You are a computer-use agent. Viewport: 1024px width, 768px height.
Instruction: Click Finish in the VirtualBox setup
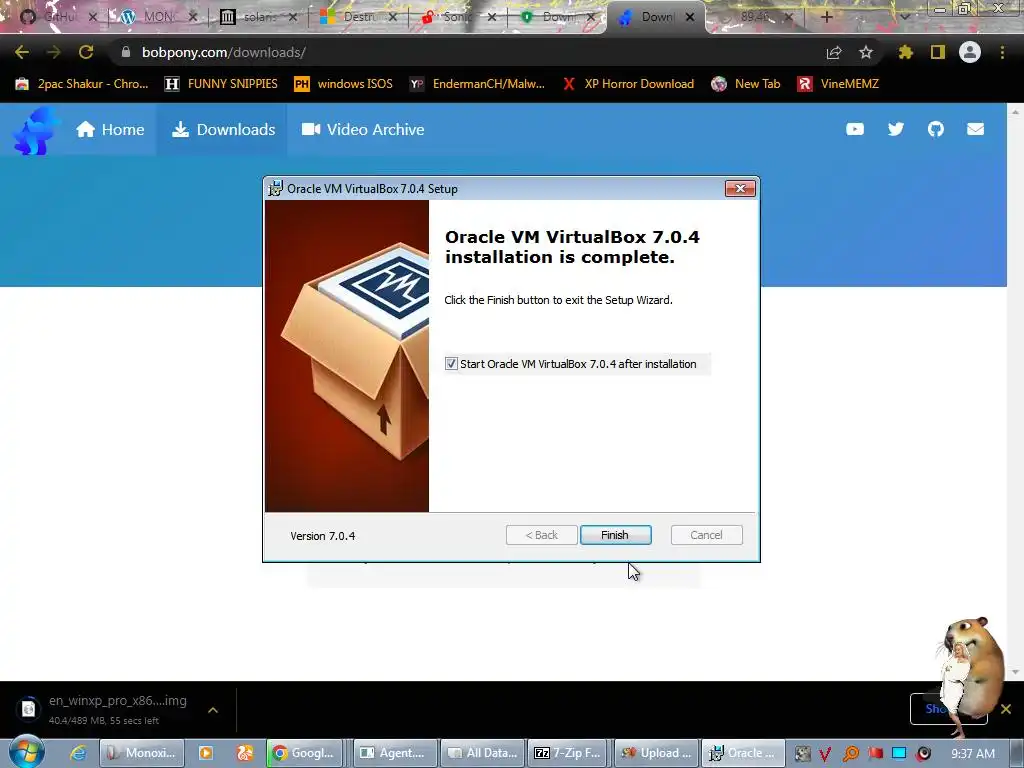(x=615, y=535)
